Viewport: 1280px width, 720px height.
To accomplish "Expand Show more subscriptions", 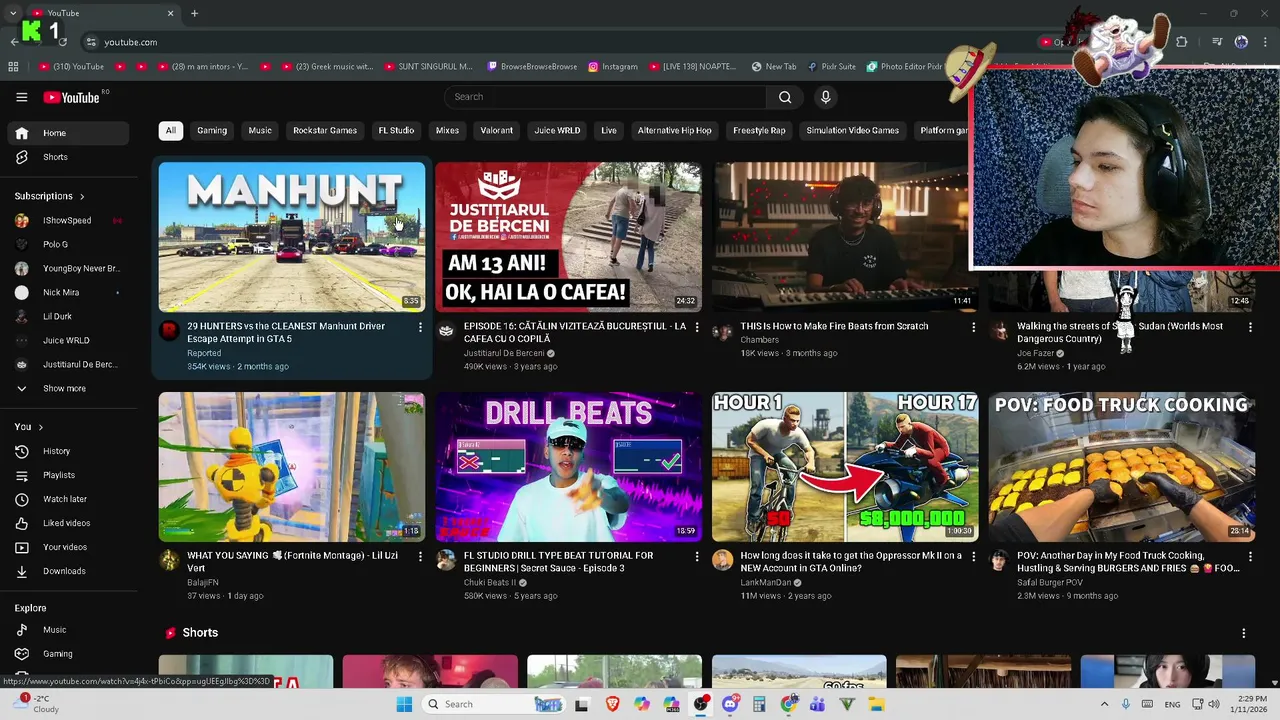I will click(x=66, y=388).
